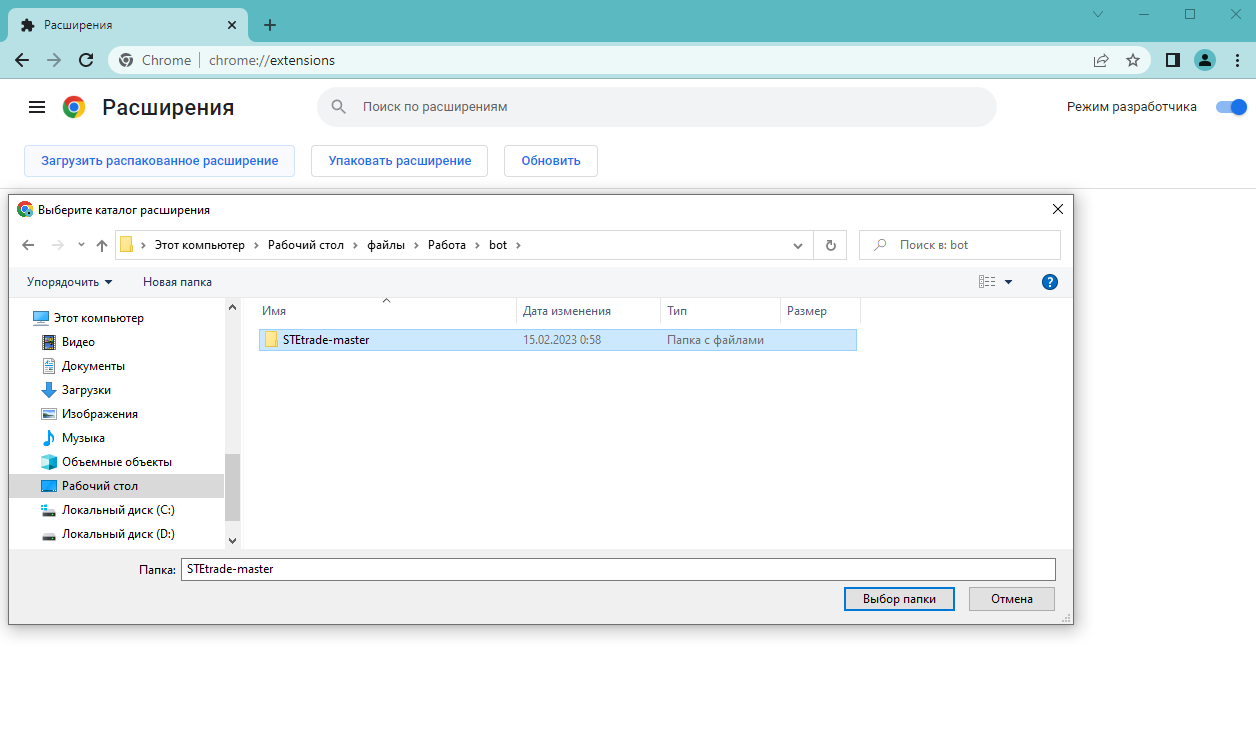This screenshot has height=756, width=1256.
Task: Open a new tab with the plus icon
Action: [x=269, y=25]
